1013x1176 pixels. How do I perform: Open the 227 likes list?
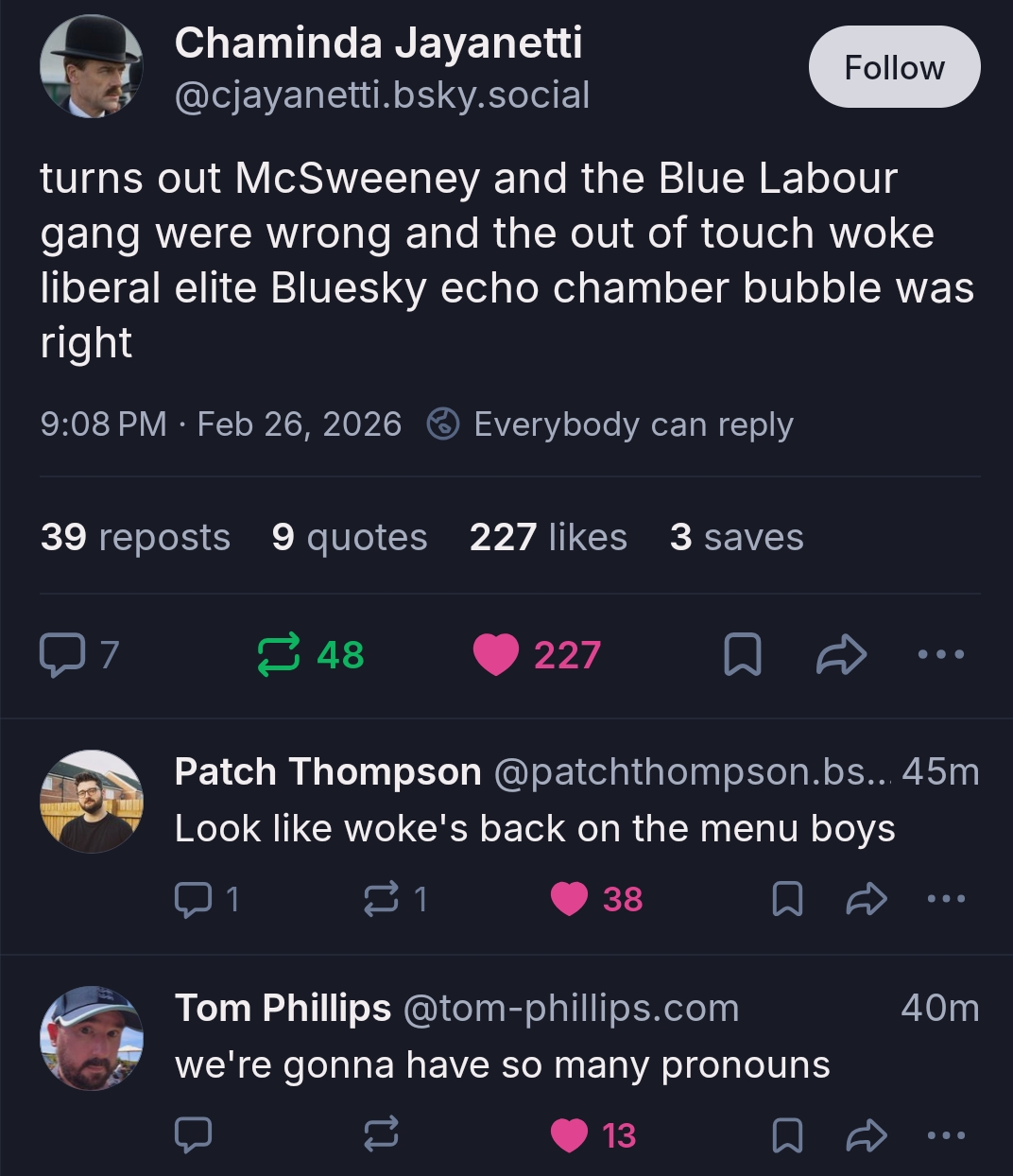tap(548, 537)
